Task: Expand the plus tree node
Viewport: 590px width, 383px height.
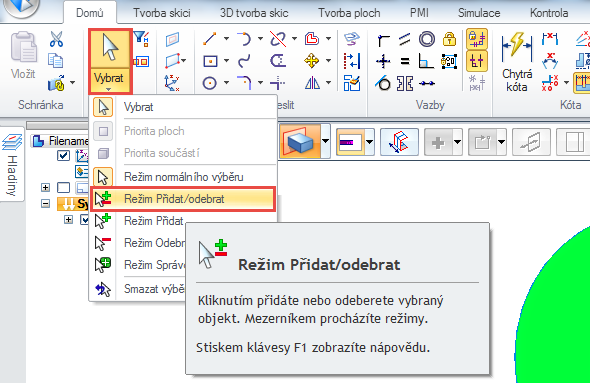Action: 46,187
